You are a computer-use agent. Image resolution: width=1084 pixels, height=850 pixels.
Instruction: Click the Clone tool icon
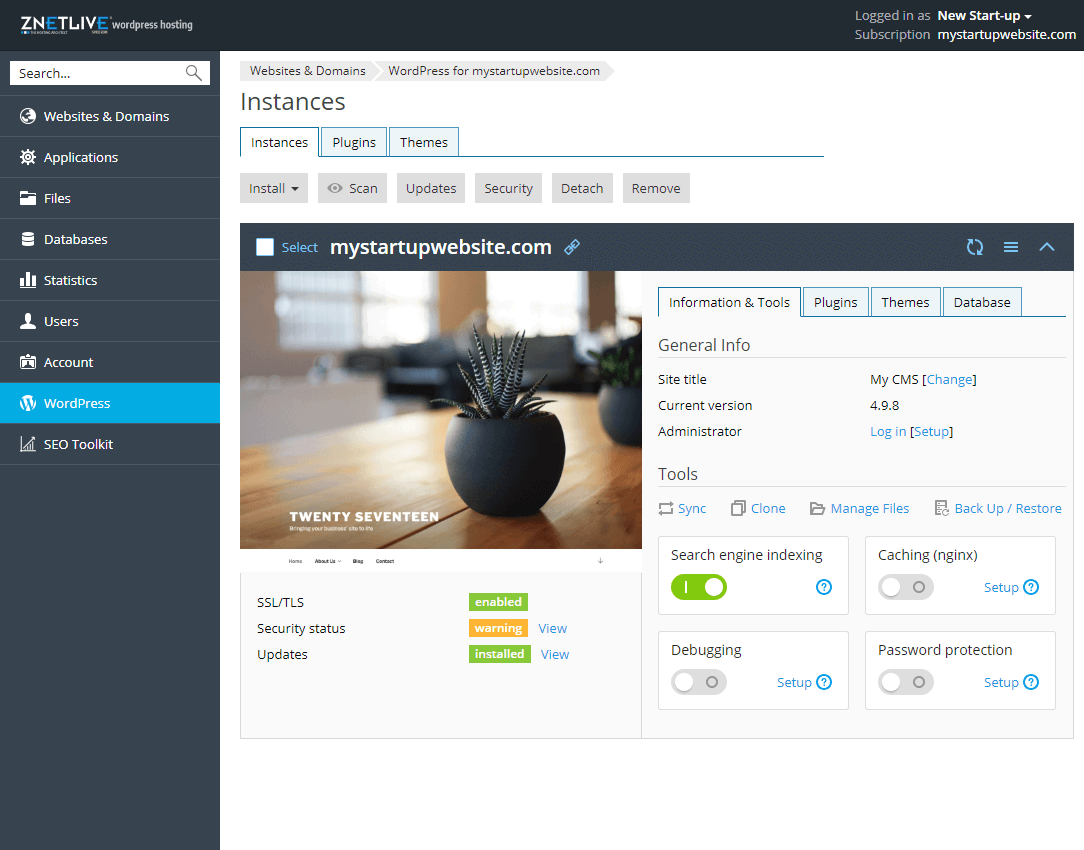(738, 508)
